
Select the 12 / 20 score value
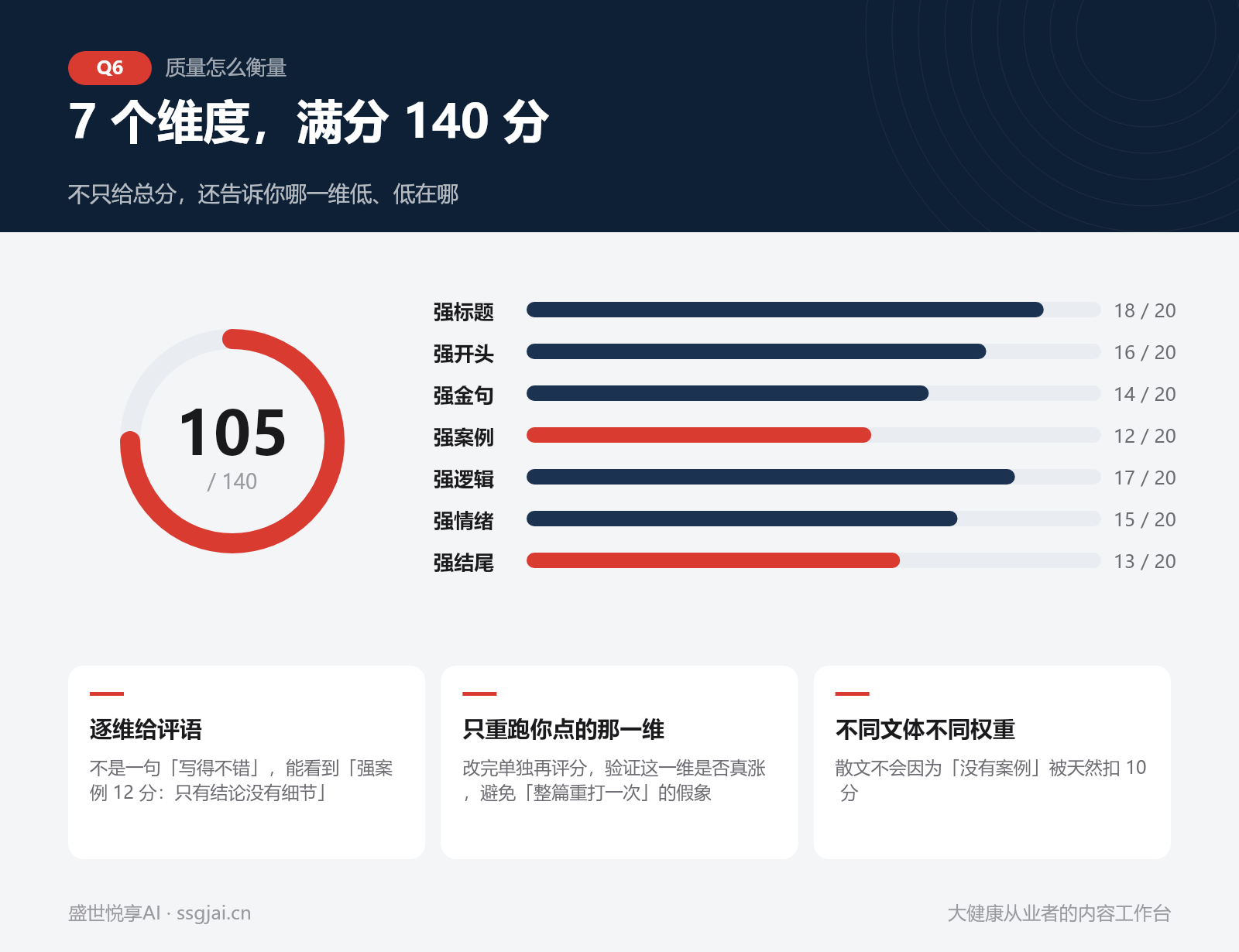[x=1145, y=436]
